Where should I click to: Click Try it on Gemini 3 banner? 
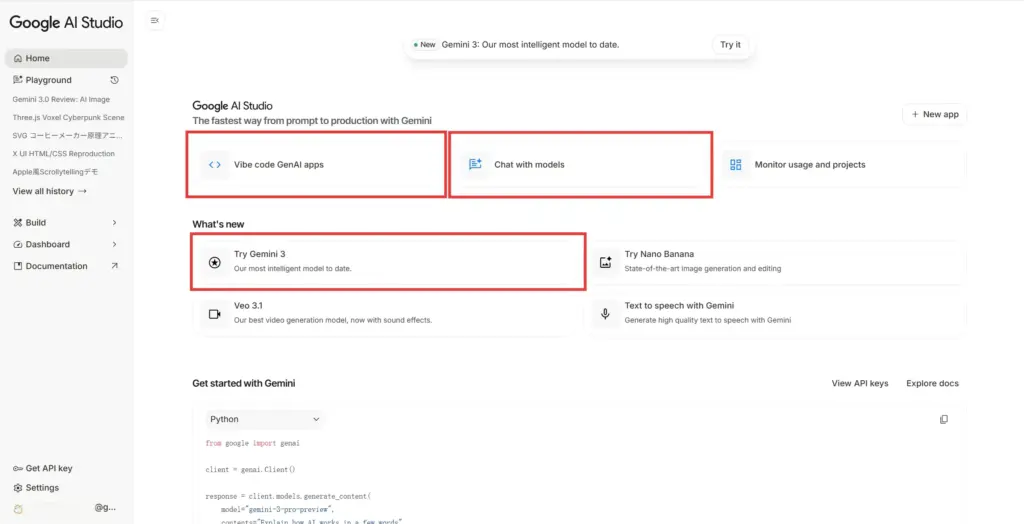pyautogui.click(x=731, y=45)
